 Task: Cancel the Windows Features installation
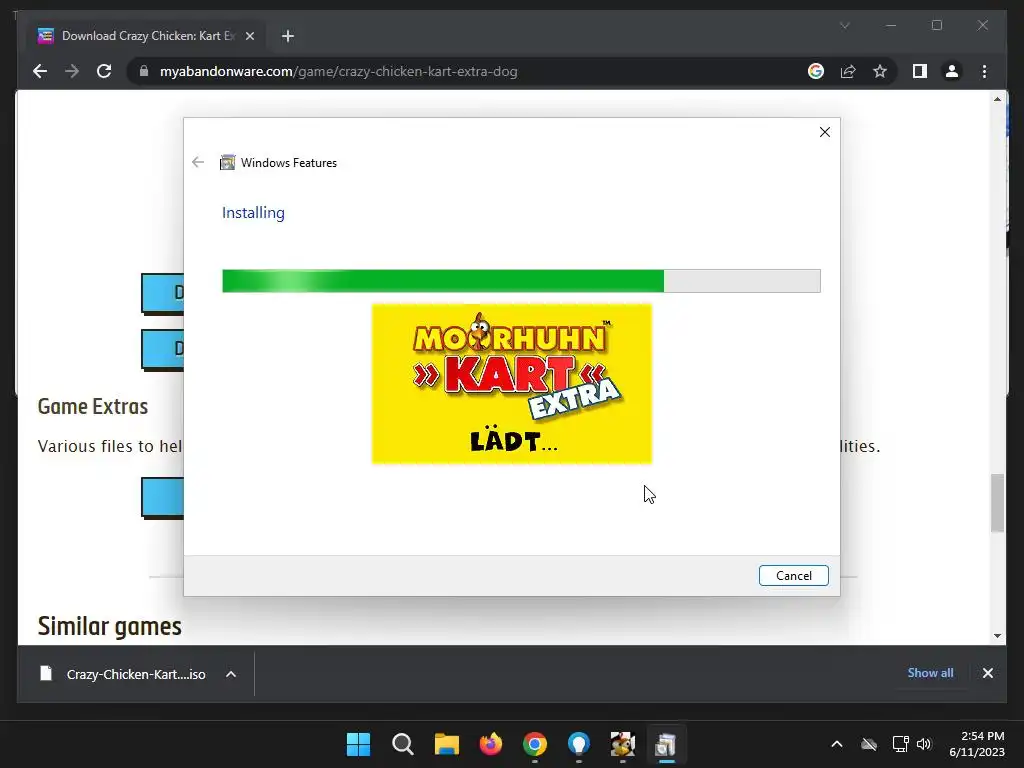pos(793,575)
